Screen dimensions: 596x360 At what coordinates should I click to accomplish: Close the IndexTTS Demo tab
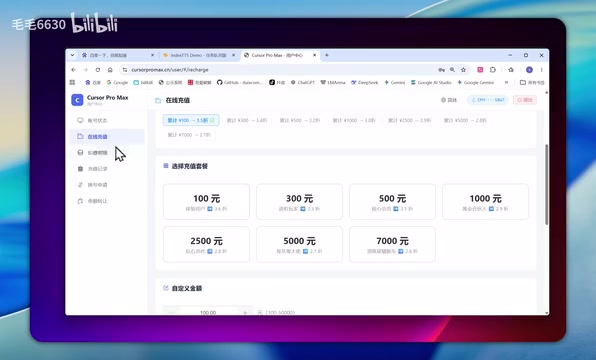coord(233,55)
